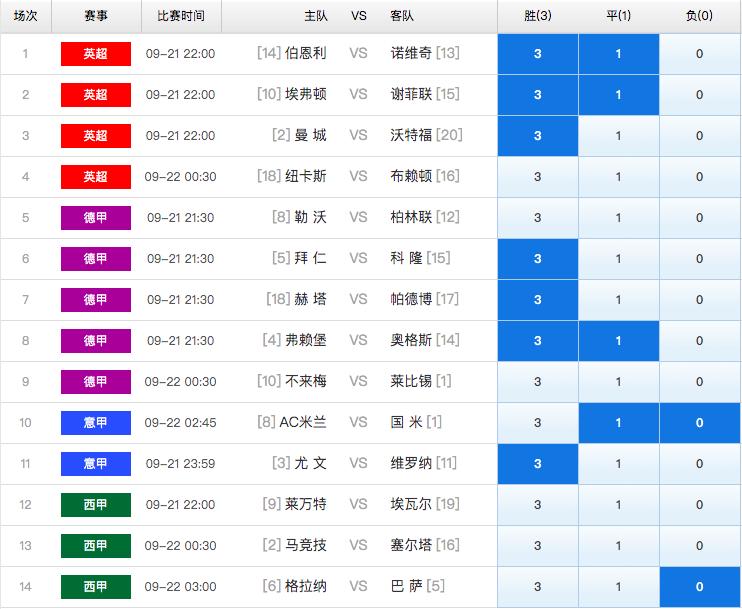742x609 pixels.
Task: Open home team AC米兰 link
Action: click(303, 423)
